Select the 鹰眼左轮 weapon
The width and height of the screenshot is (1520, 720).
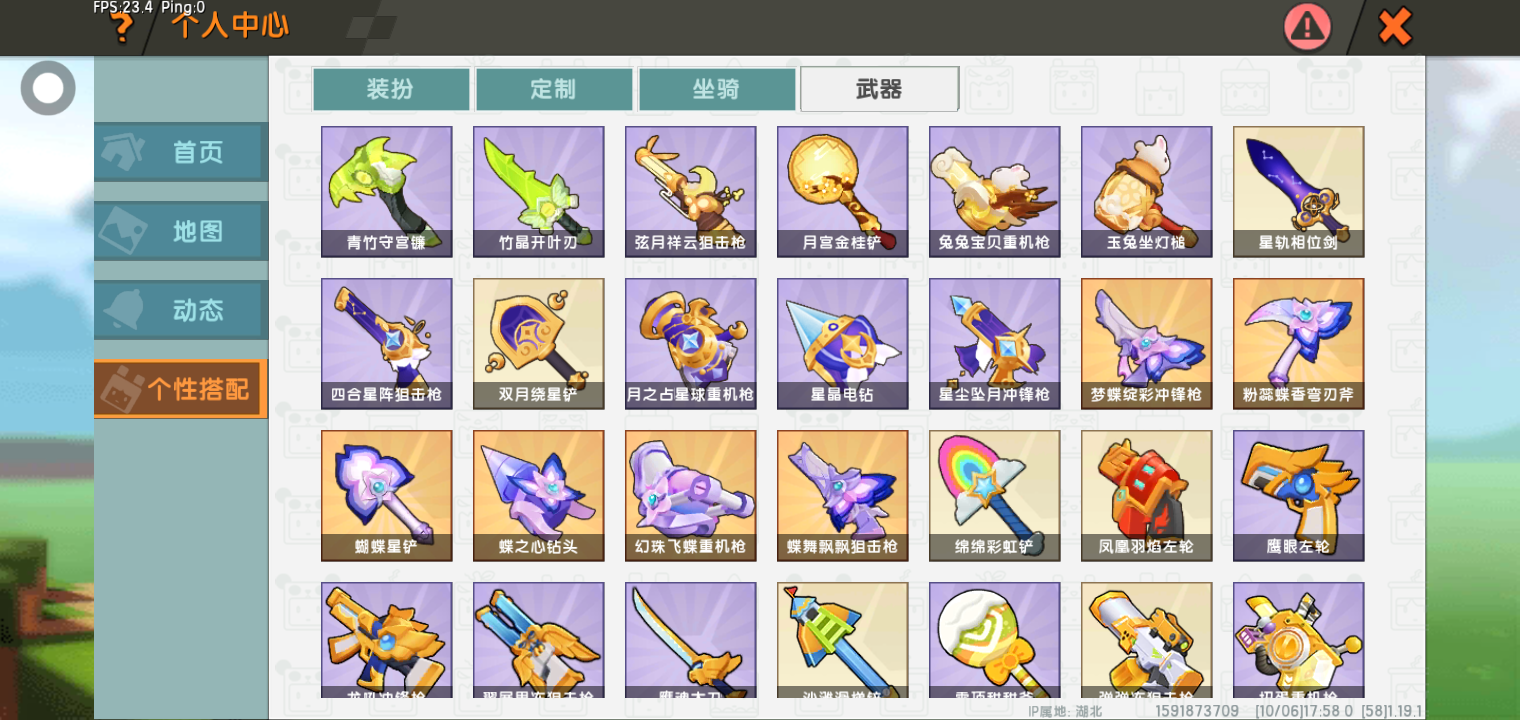pyautogui.click(x=1298, y=496)
